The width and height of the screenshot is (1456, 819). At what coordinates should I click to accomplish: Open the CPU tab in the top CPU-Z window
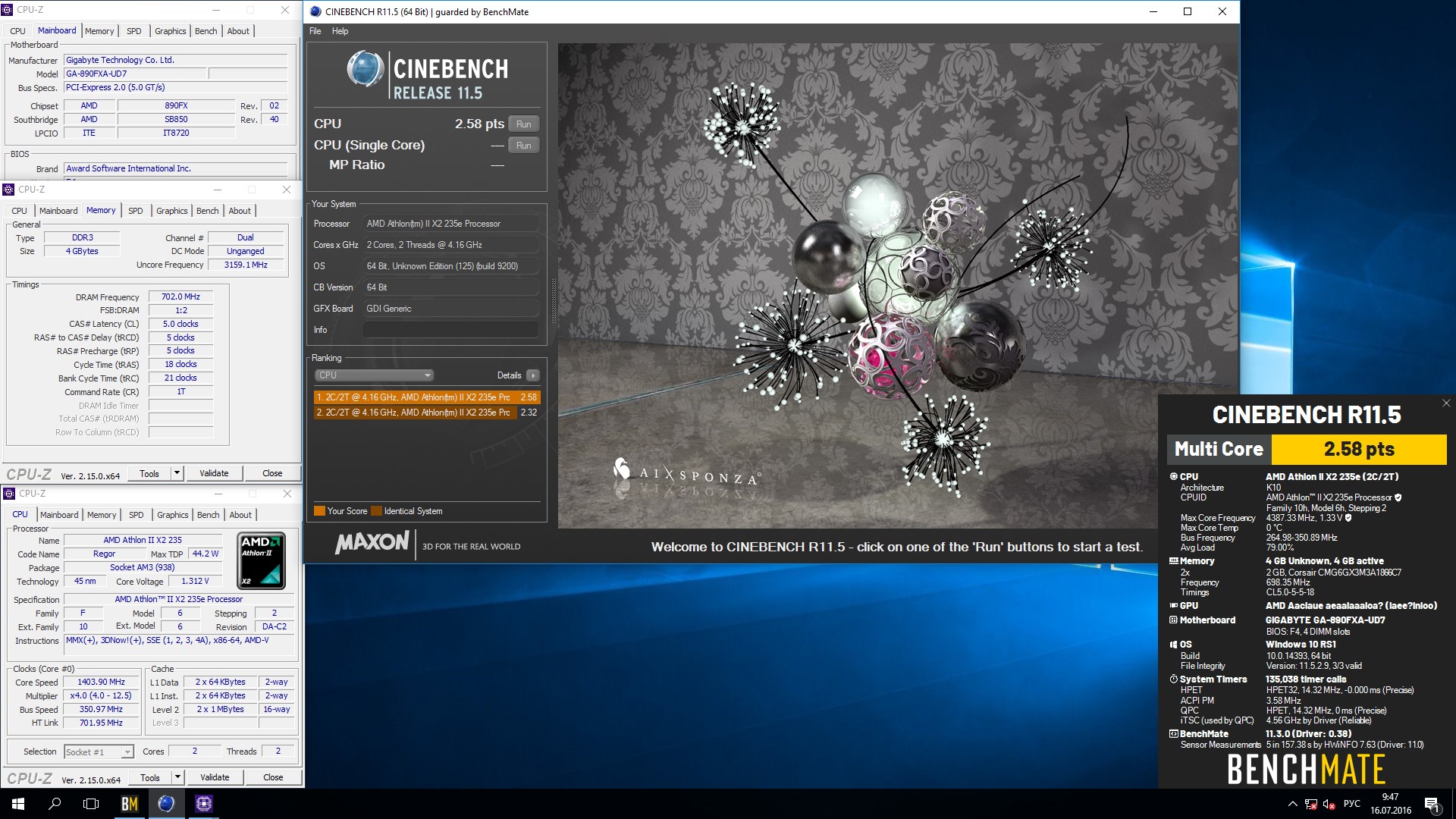click(x=18, y=31)
